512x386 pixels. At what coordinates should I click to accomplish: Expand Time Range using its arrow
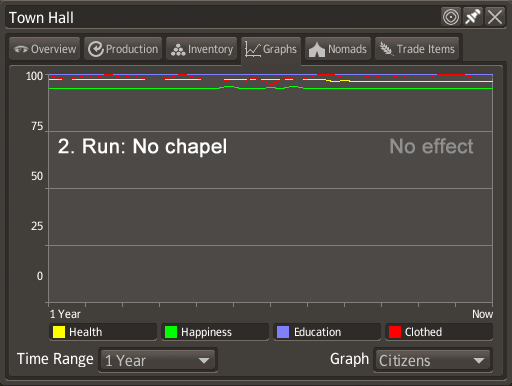(x=204, y=360)
